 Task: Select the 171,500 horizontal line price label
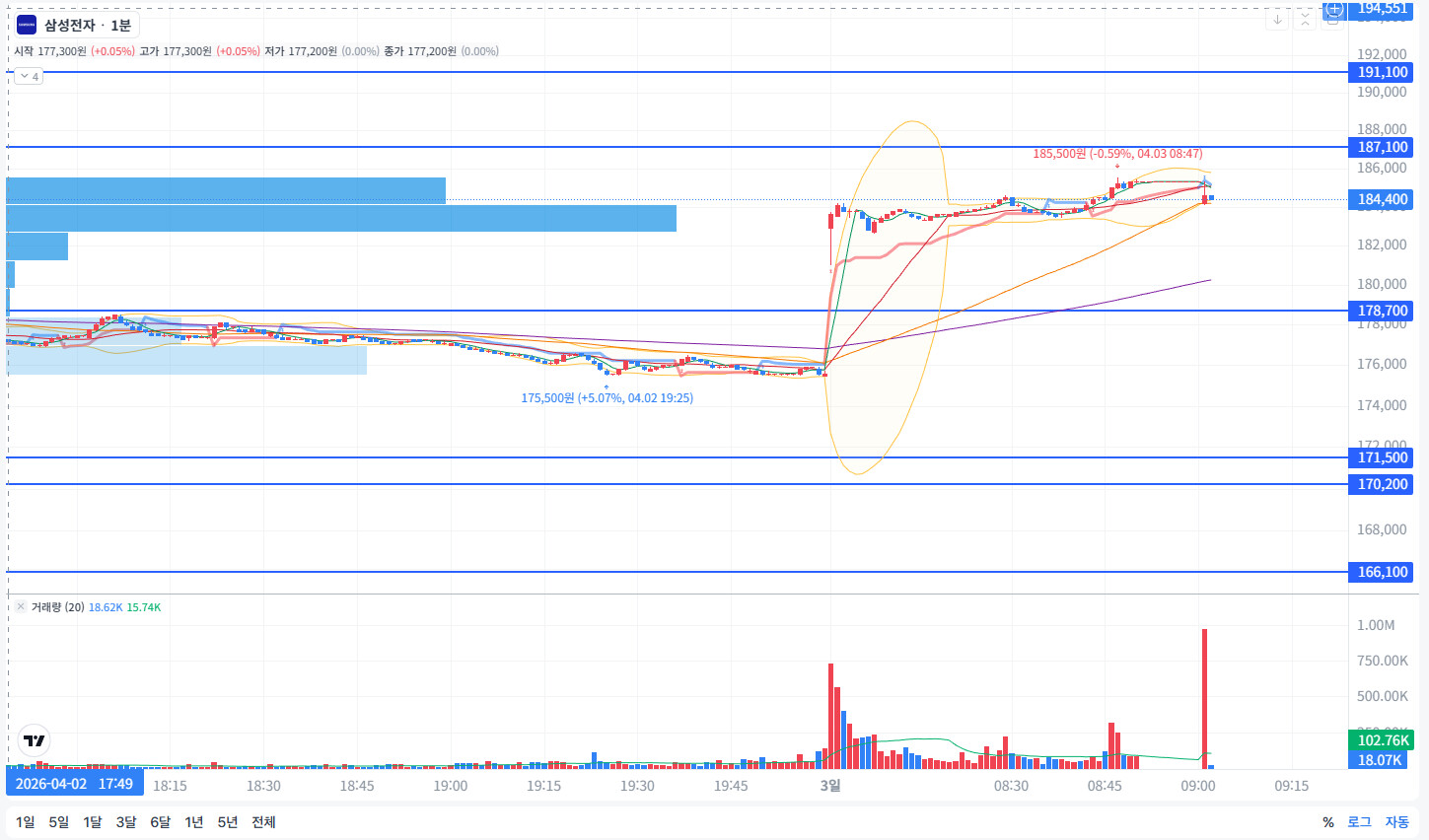[1382, 457]
